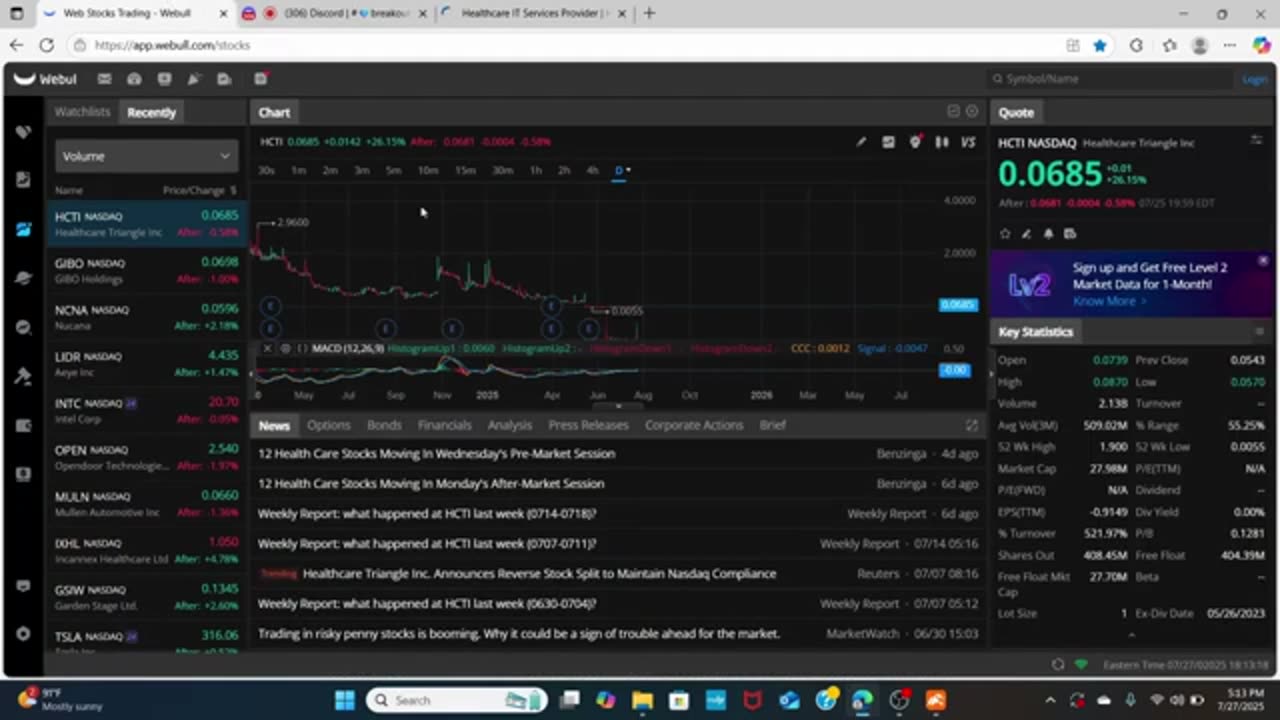The width and height of the screenshot is (1280, 720).
Task: Click the calendar icon with red dot in header
Action: click(261, 79)
